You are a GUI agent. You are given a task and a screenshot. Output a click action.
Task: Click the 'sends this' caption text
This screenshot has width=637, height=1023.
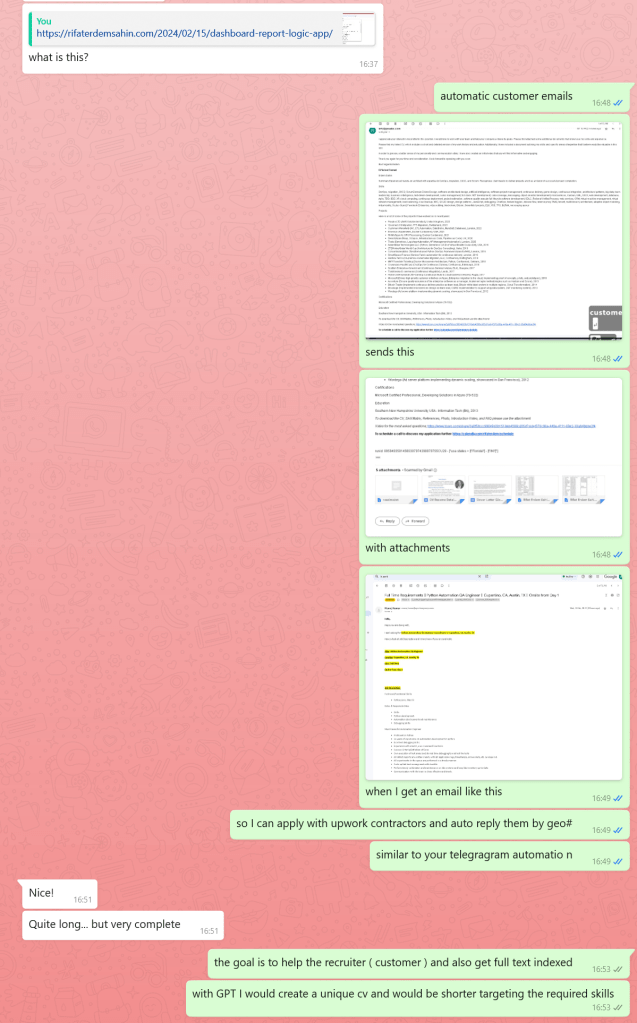pyautogui.click(x=390, y=352)
